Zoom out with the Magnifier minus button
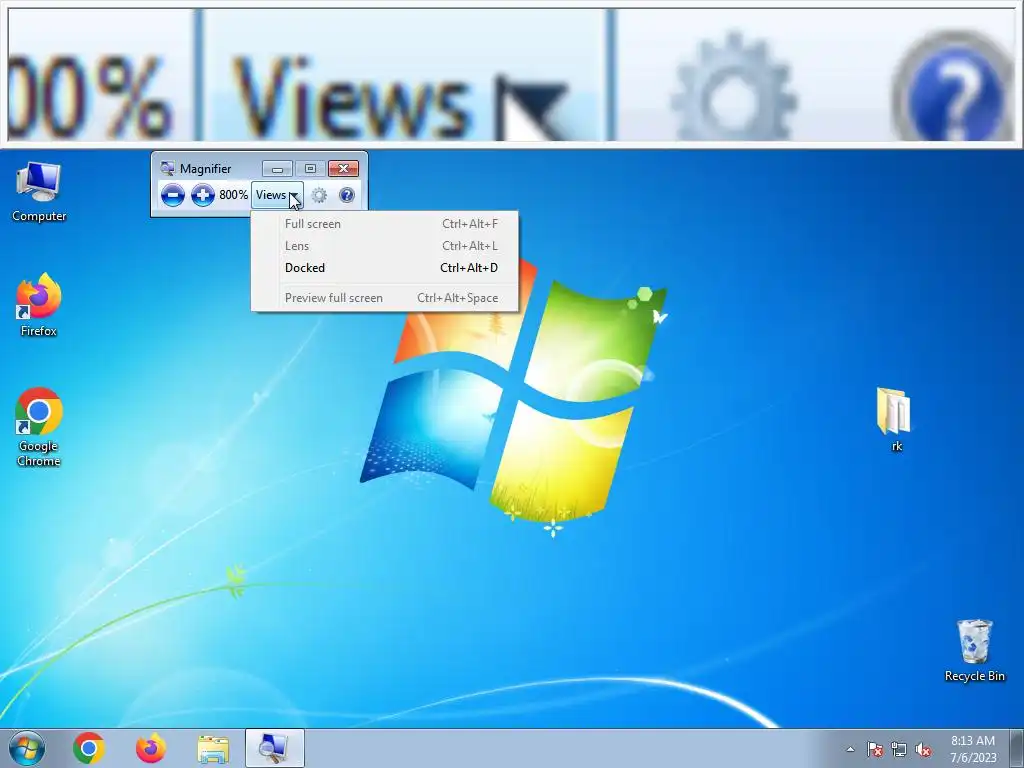The image size is (1024, 768). pos(172,195)
